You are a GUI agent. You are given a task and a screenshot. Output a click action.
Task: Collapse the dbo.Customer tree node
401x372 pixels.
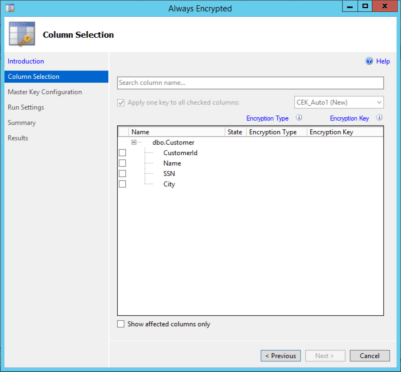click(134, 142)
